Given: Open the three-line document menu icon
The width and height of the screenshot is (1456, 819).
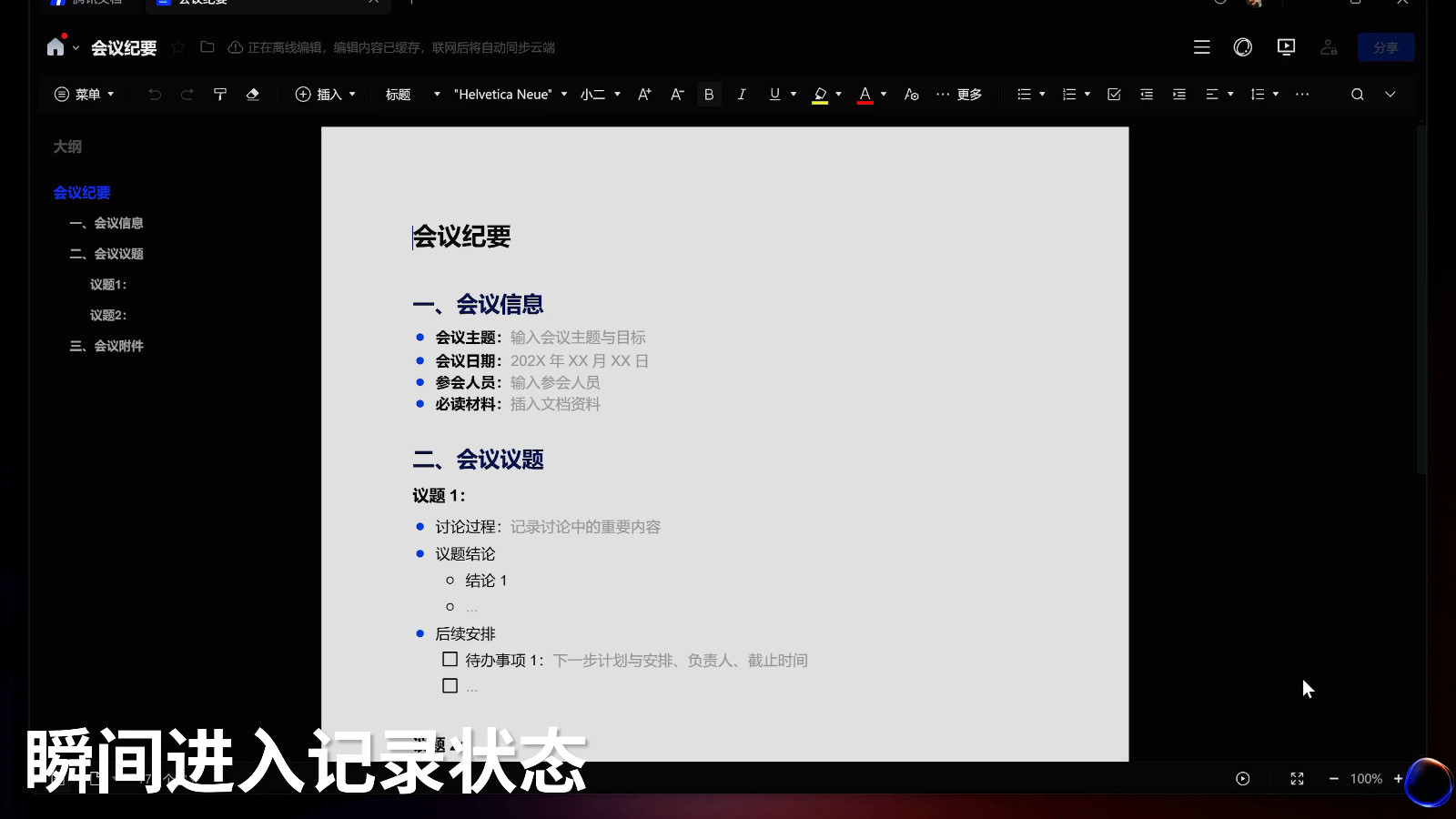Looking at the screenshot, I should tap(1202, 47).
